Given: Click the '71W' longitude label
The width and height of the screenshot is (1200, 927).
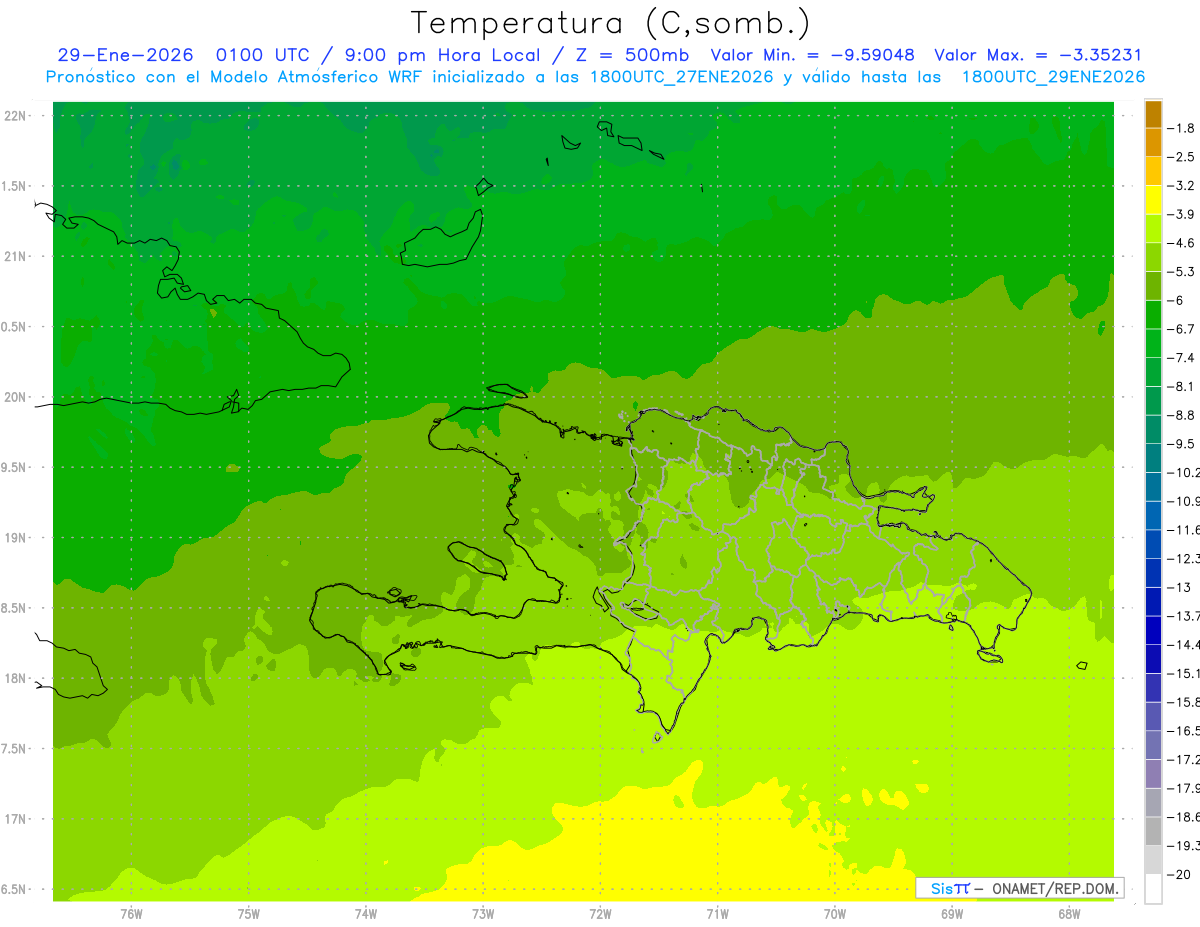Looking at the screenshot, I should 718,913.
